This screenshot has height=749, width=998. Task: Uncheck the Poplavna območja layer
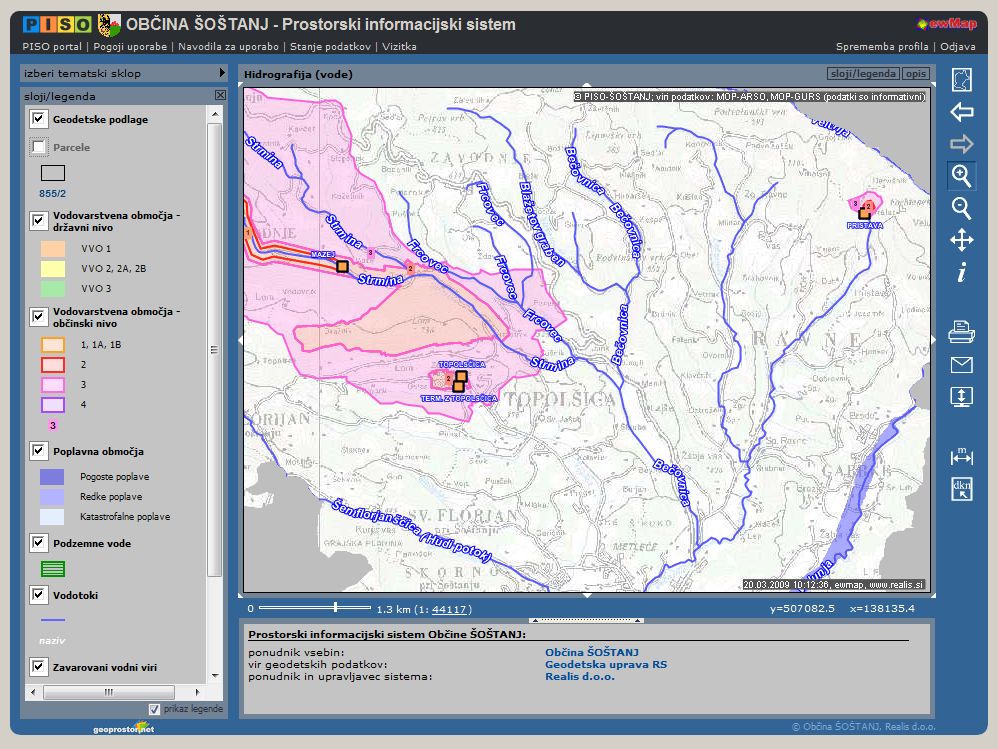(x=39, y=452)
